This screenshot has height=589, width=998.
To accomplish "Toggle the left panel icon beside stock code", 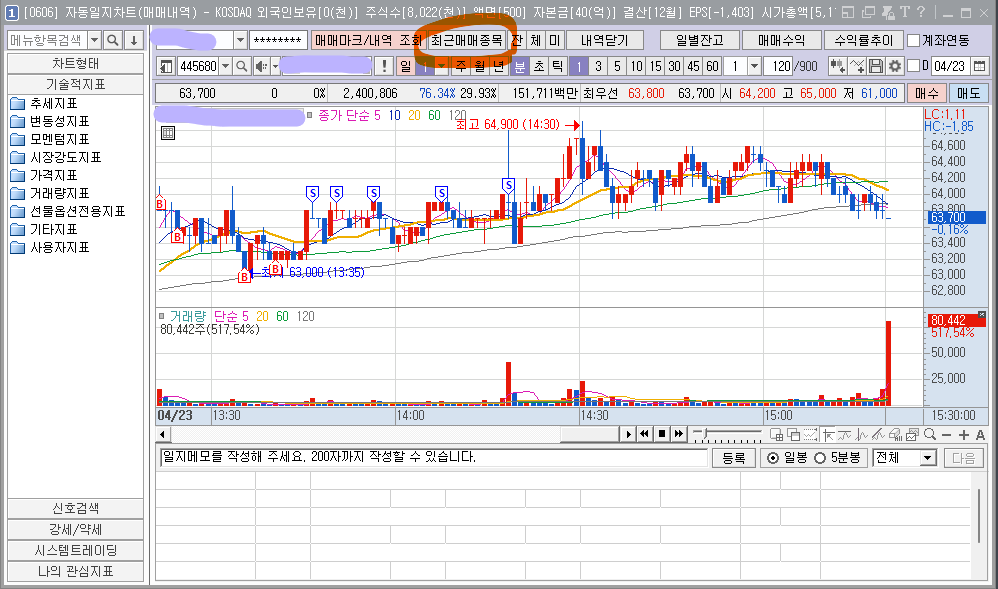I will (166, 66).
